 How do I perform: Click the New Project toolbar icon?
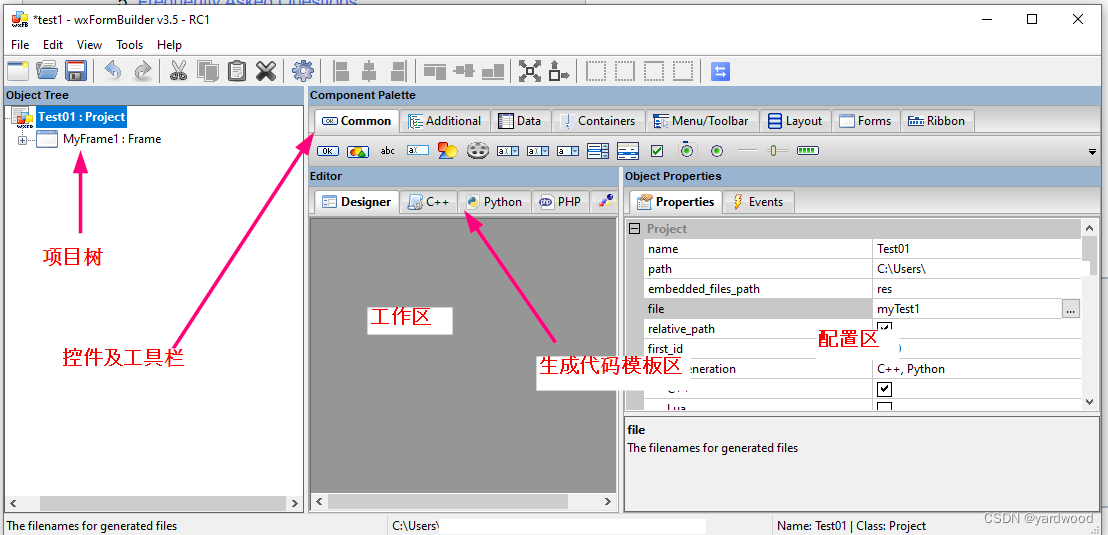point(18,71)
